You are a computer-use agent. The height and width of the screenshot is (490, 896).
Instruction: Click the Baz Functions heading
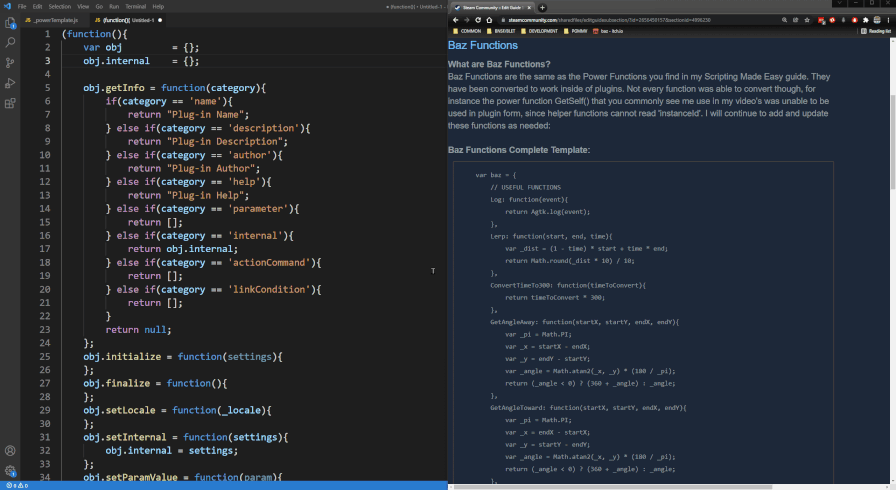point(483,45)
